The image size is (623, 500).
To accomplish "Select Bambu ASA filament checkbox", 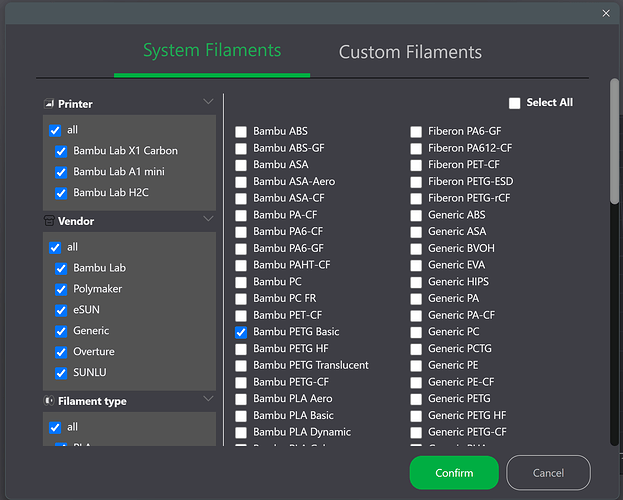I will click(241, 165).
